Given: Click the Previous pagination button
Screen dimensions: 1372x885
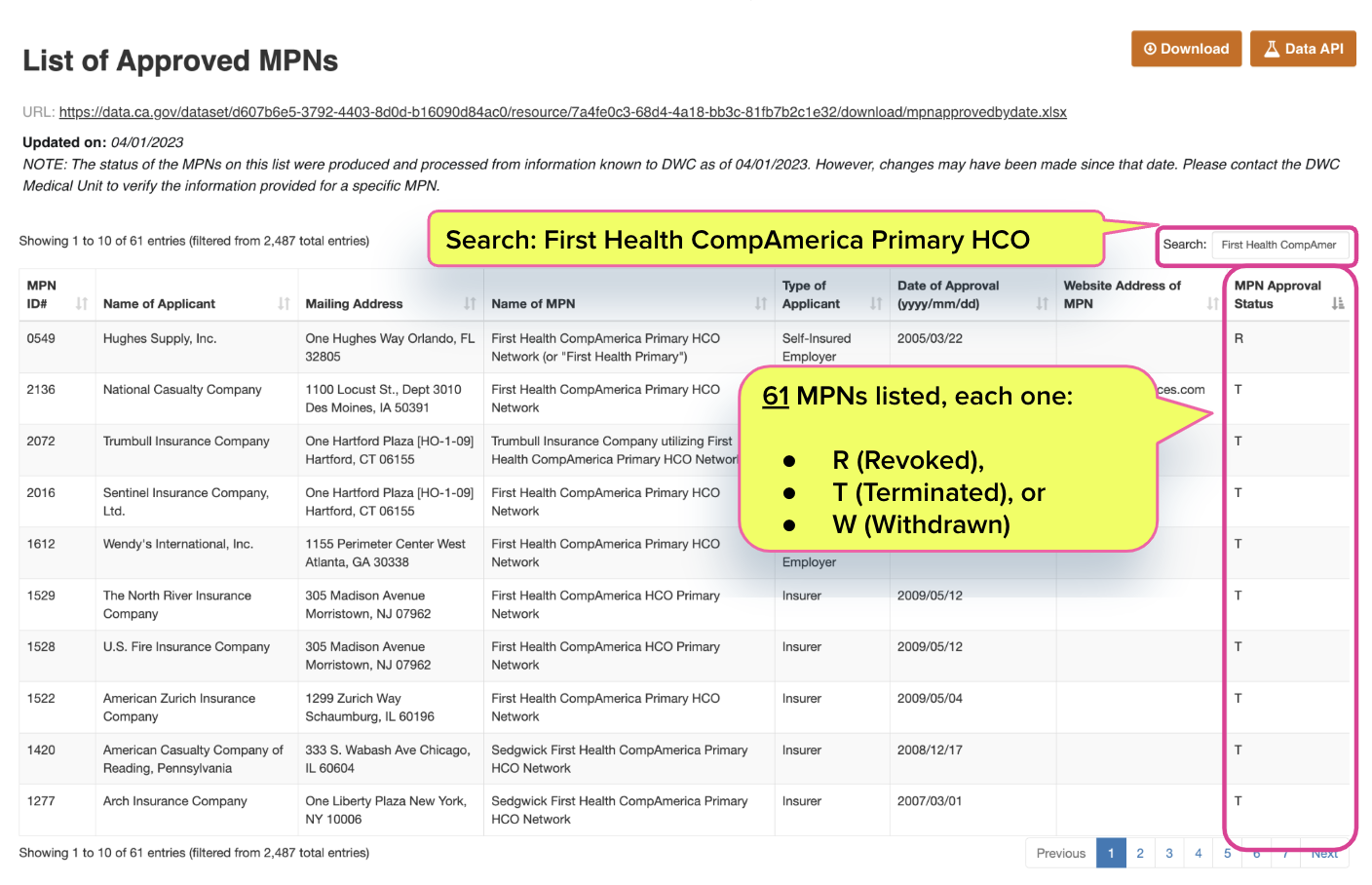Looking at the screenshot, I should pos(1061,853).
